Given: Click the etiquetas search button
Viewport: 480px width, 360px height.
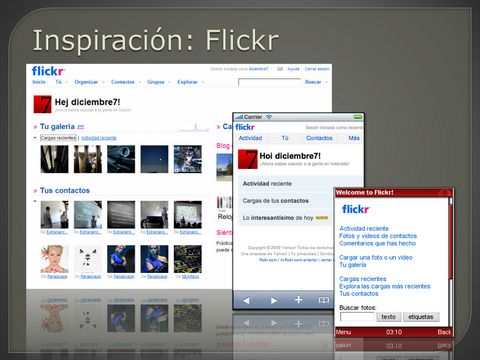Looking at the screenshot, I should (421, 317).
